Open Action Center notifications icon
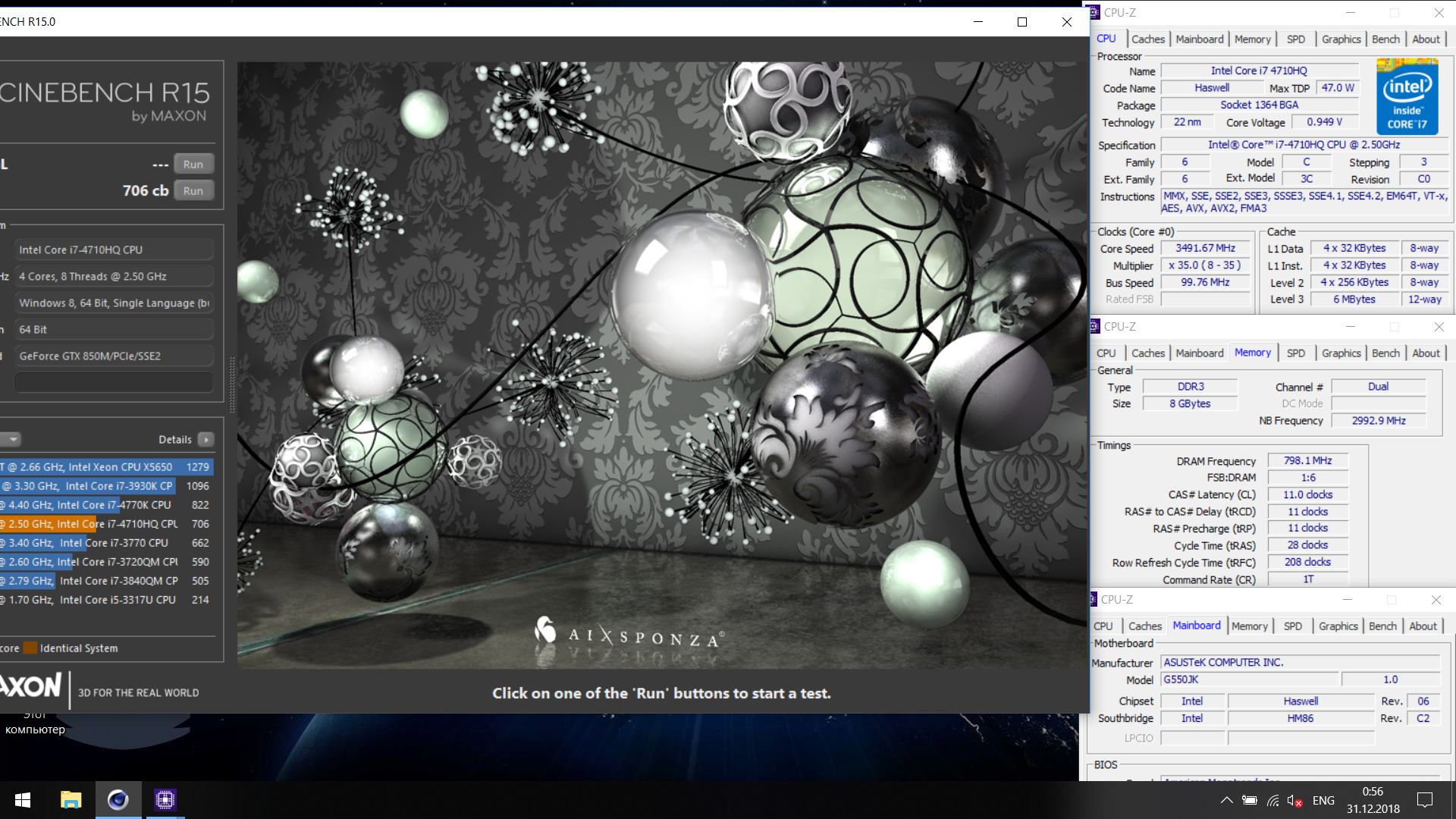The height and width of the screenshot is (819, 1456). point(1425,801)
